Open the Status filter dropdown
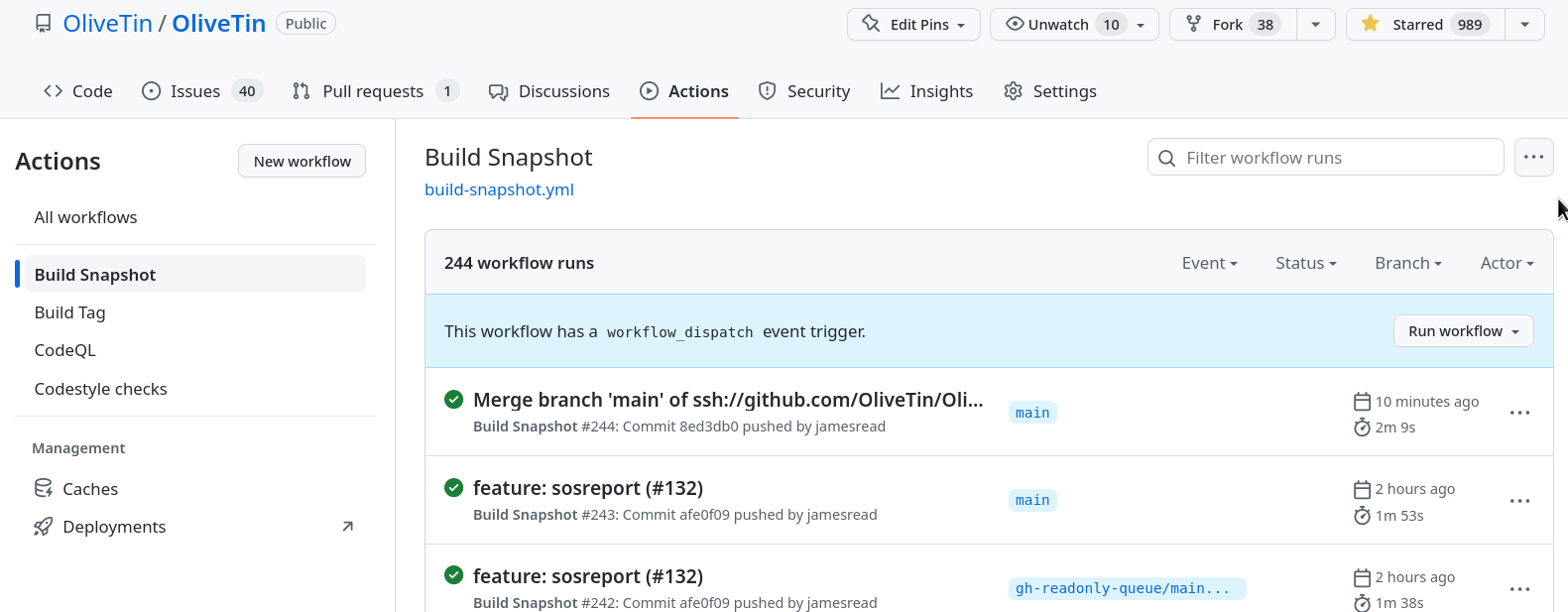 click(x=1305, y=263)
